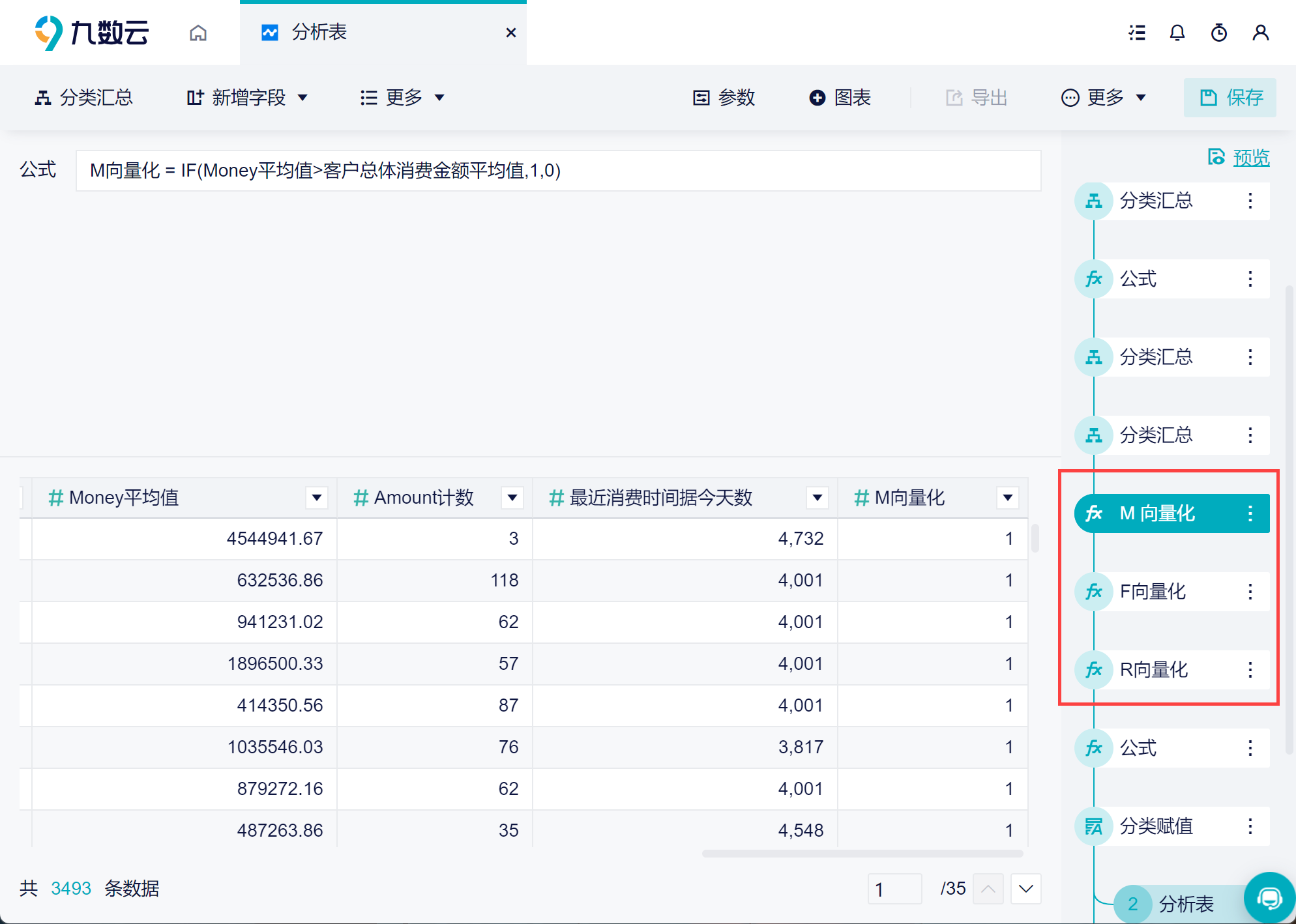This screenshot has height=924, width=1296.
Task: Open Money平均值 column filter dropdown
Action: pyautogui.click(x=317, y=498)
